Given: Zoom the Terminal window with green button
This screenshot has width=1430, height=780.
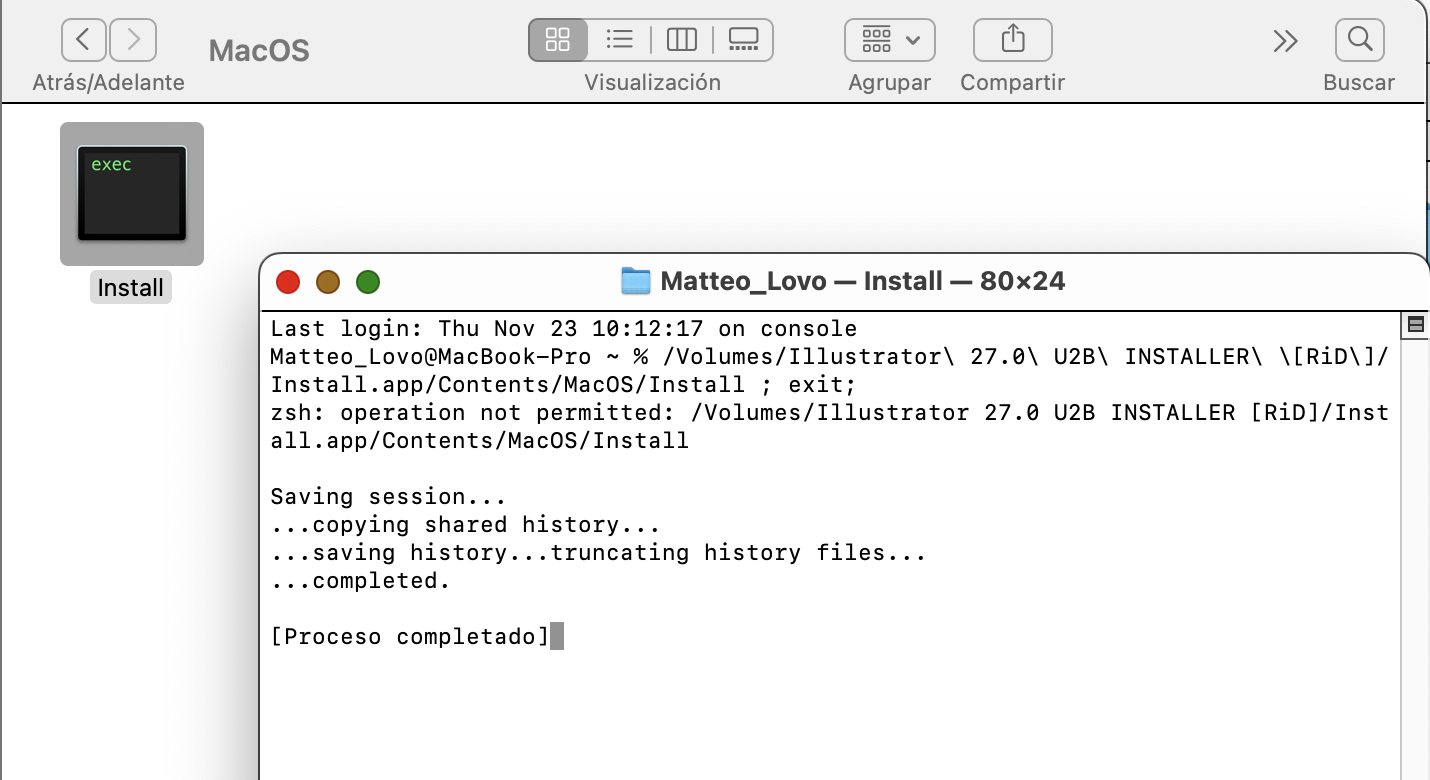Looking at the screenshot, I should [368, 282].
